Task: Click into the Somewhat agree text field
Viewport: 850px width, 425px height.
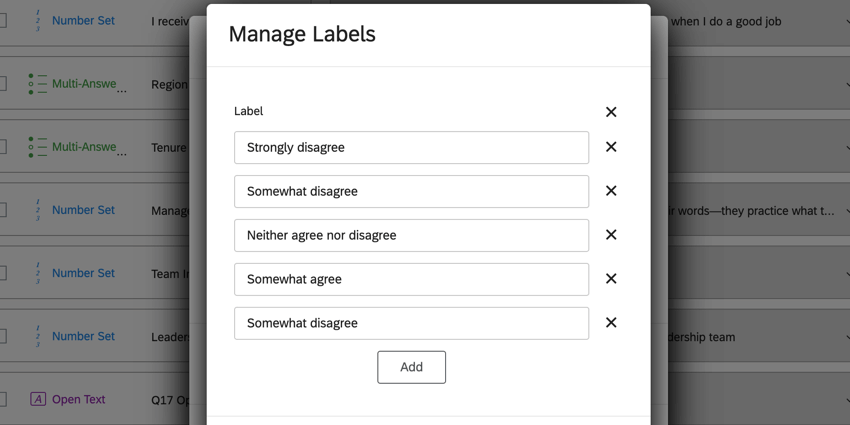Action: click(411, 279)
